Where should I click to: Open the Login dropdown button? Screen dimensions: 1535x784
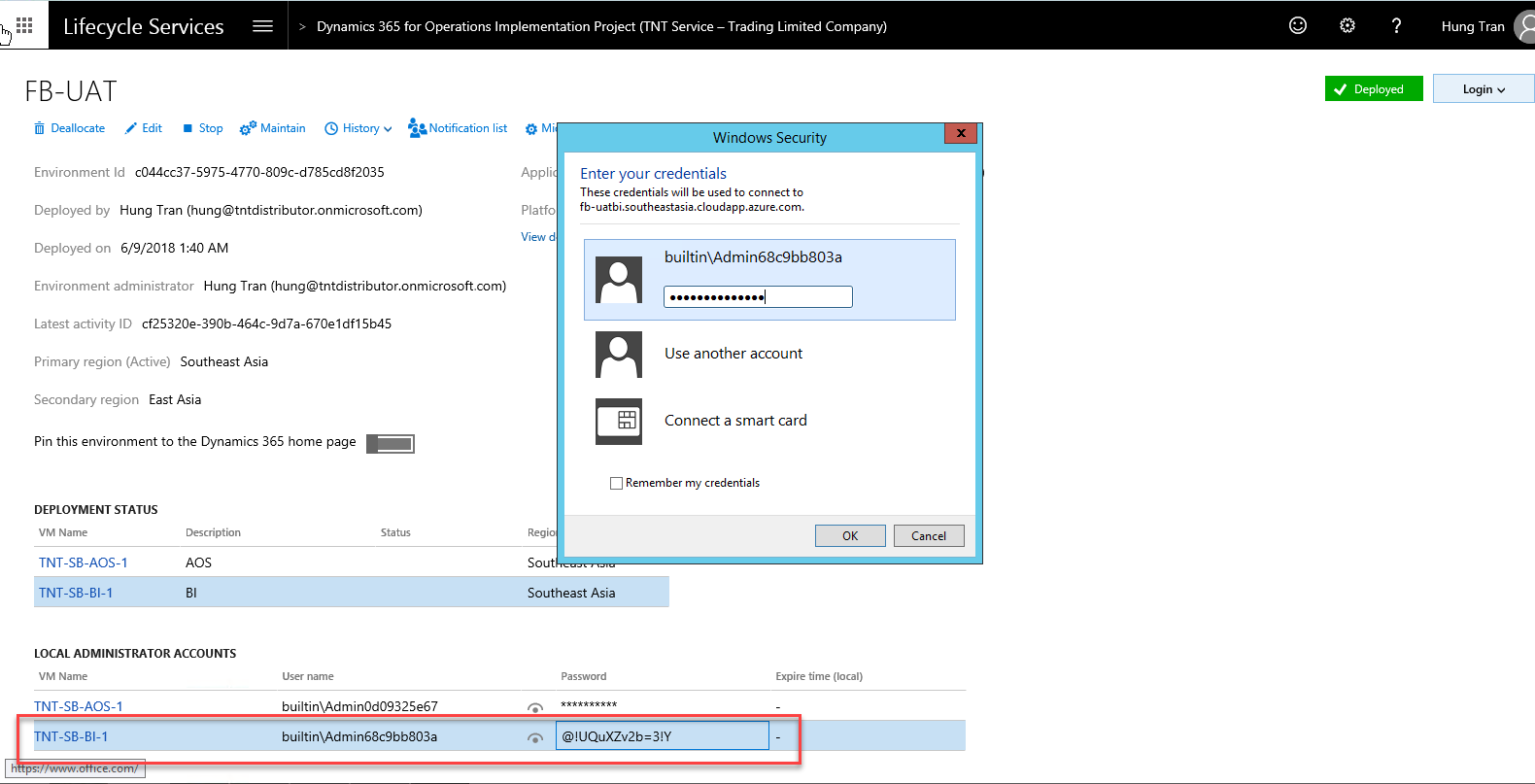[x=1484, y=88]
